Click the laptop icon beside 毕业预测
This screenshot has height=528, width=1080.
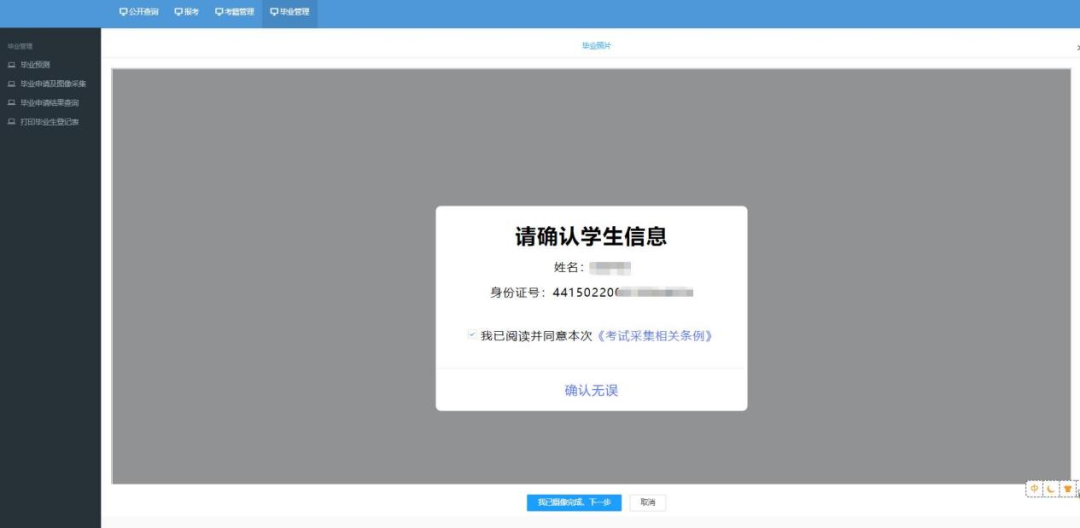coord(12,65)
